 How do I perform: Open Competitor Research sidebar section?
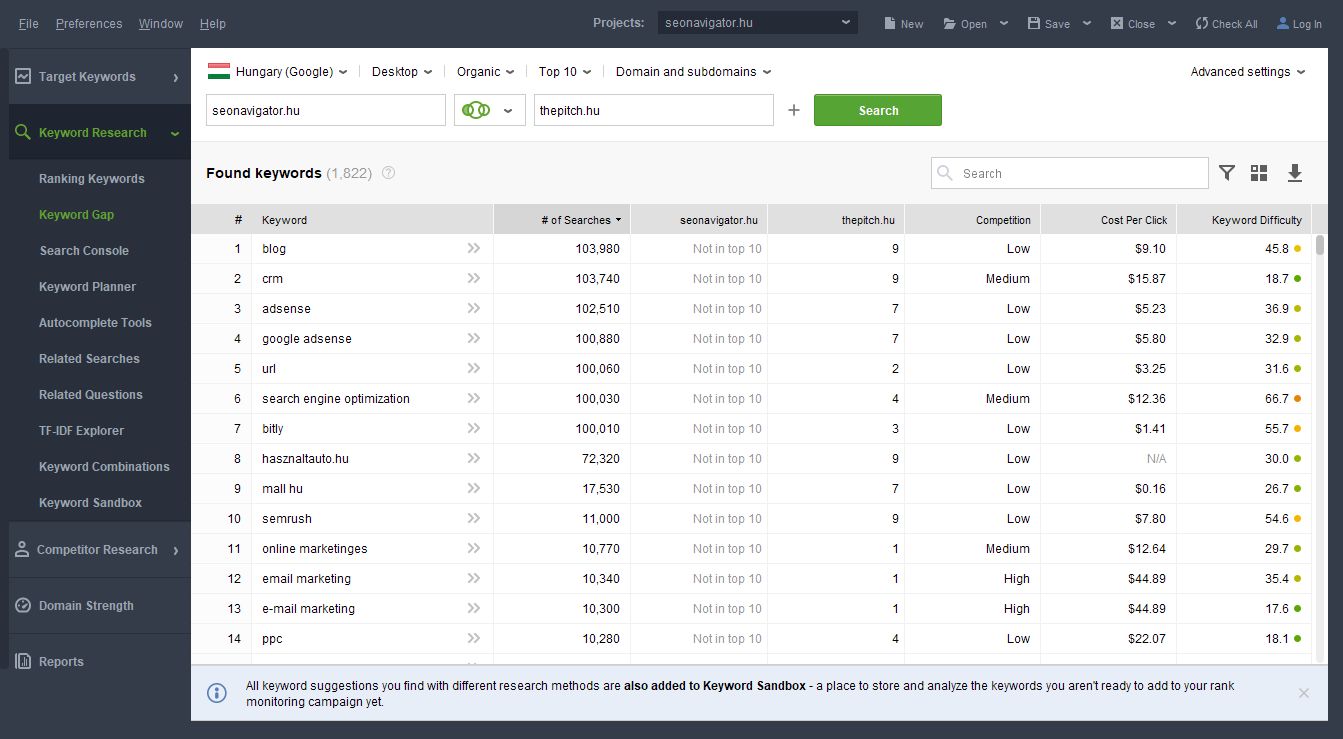(x=99, y=549)
